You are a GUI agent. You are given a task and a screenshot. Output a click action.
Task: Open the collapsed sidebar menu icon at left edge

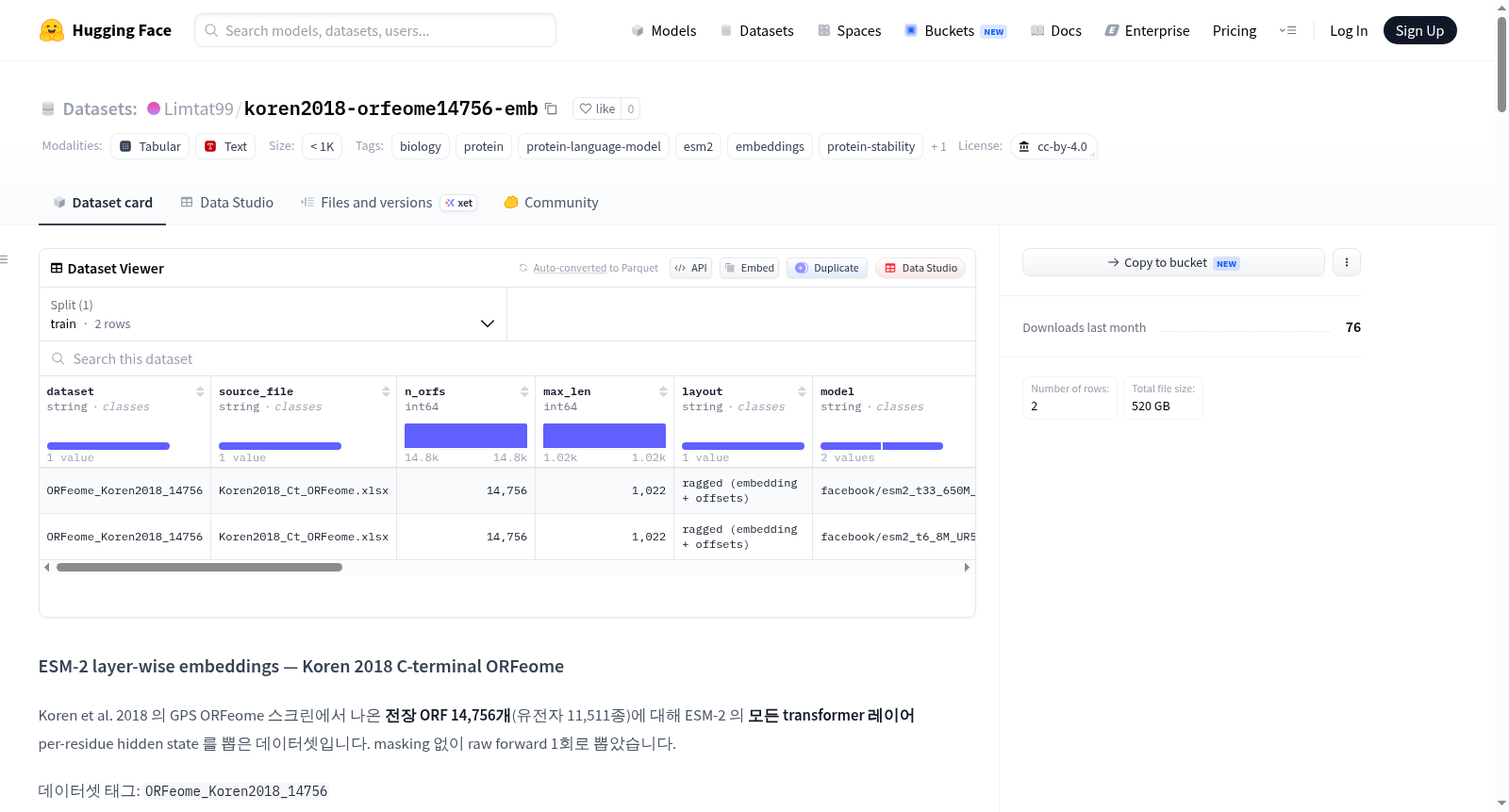pyautogui.click(x=5, y=259)
